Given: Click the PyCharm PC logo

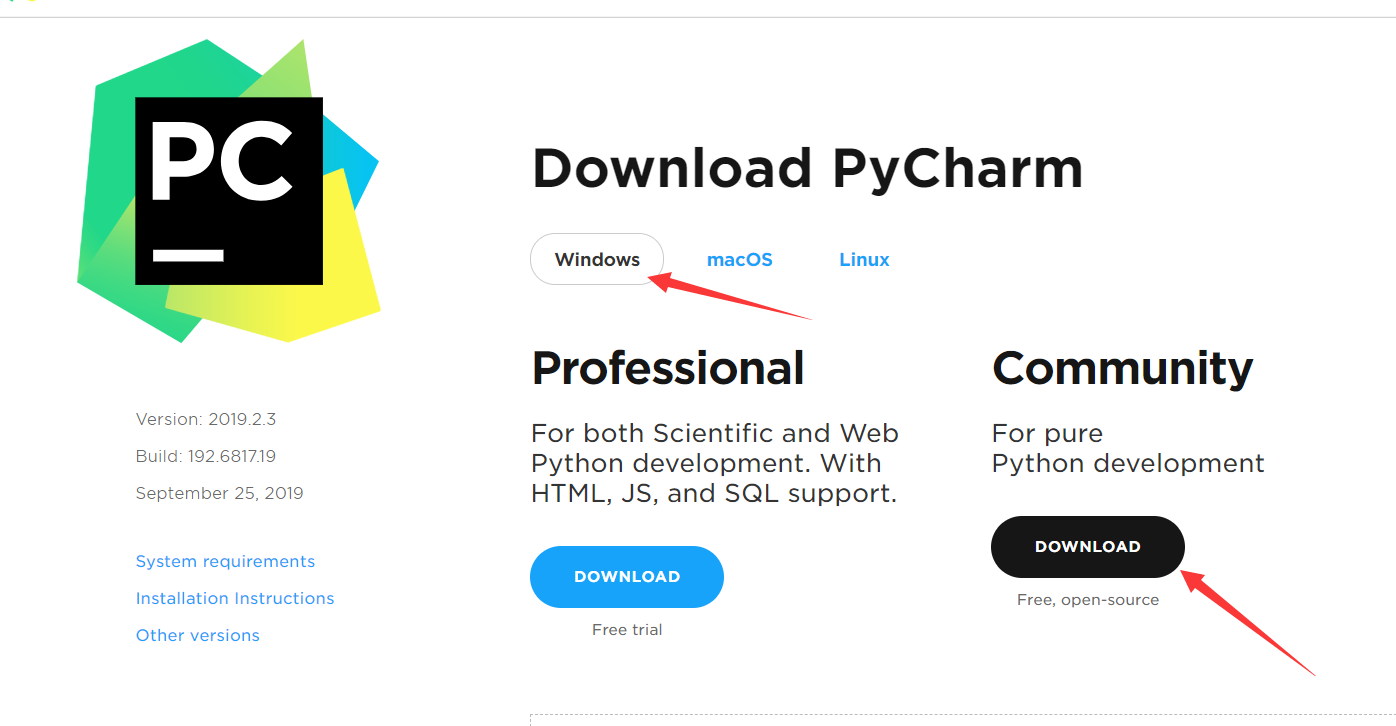Looking at the screenshot, I should (x=228, y=190).
